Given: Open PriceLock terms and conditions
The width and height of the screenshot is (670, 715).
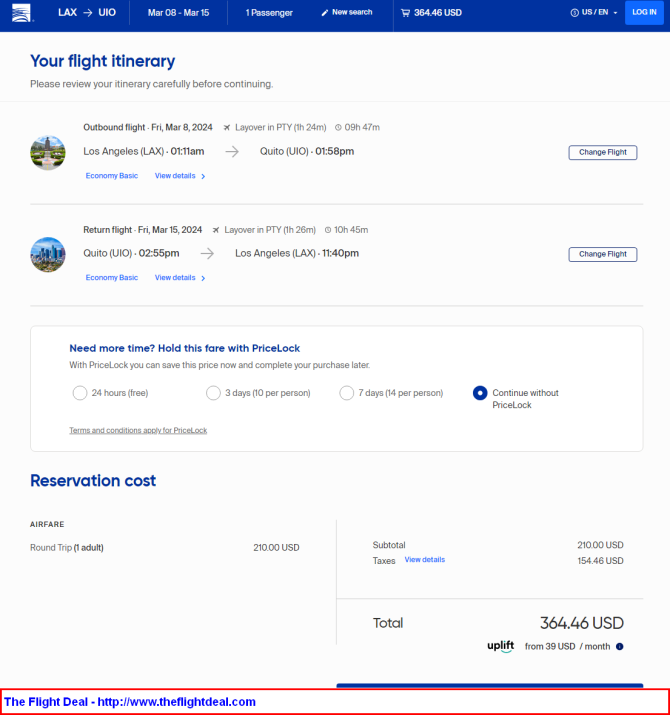Looking at the screenshot, I should [x=138, y=430].
